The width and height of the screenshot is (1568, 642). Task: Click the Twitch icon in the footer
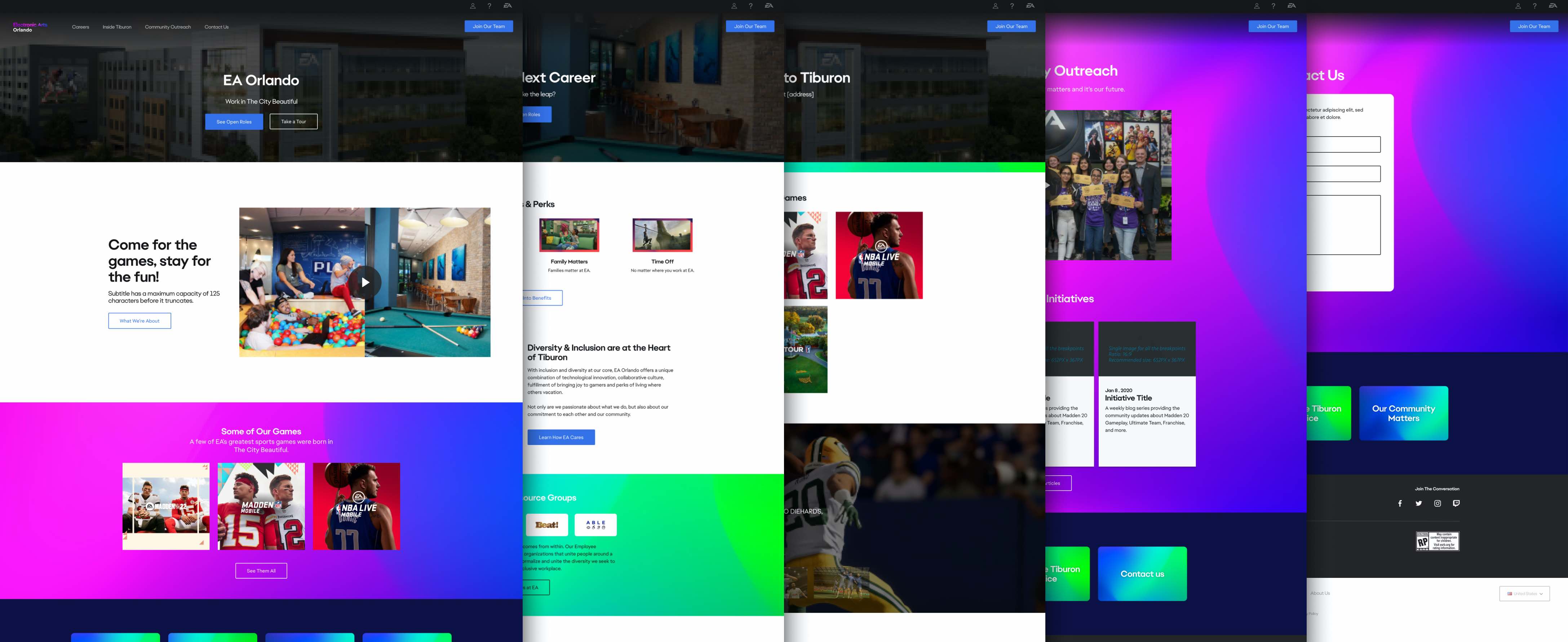(1456, 503)
